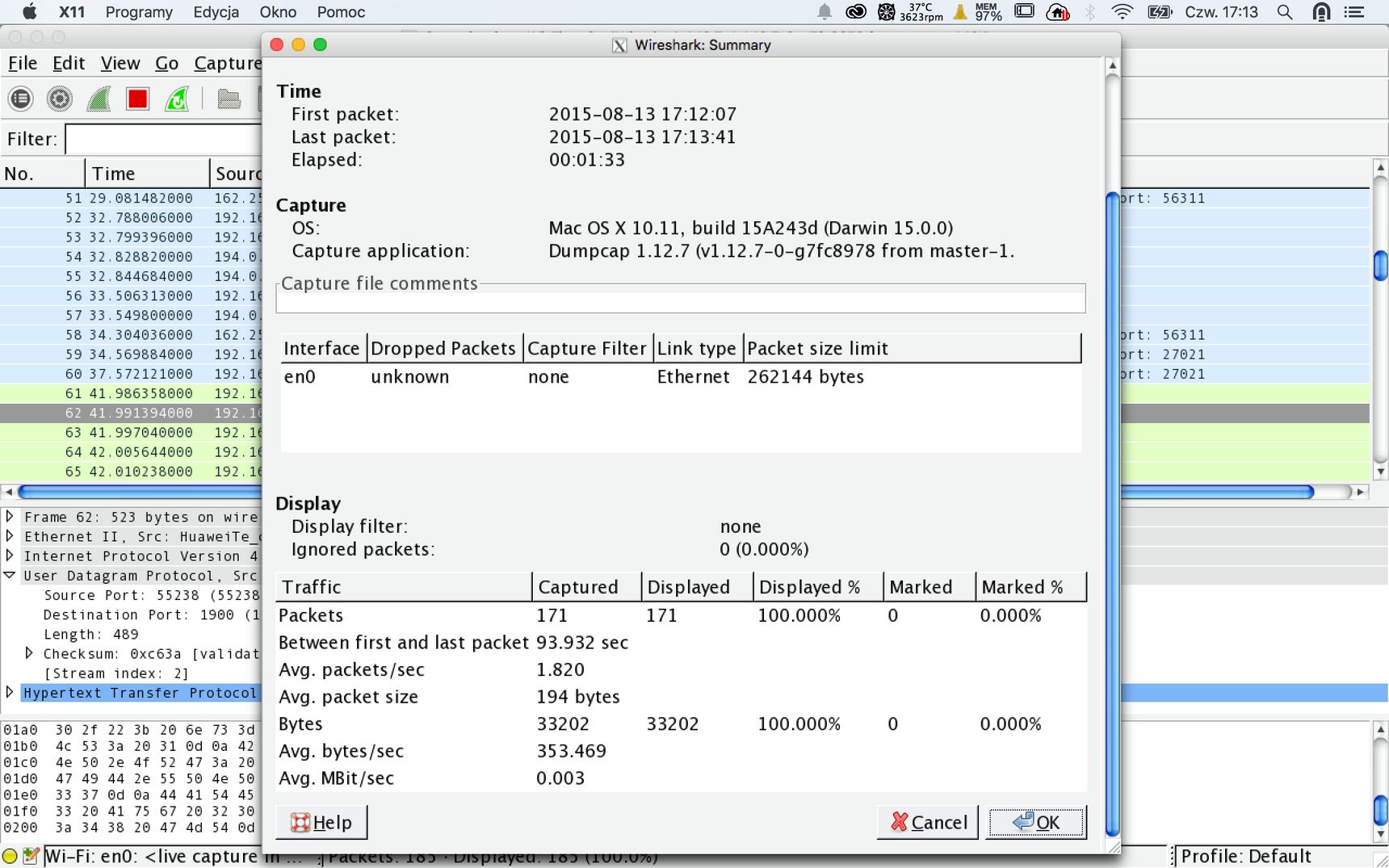1389x868 pixels.
Task: Click the Dropped Packets column header
Action: (x=444, y=348)
